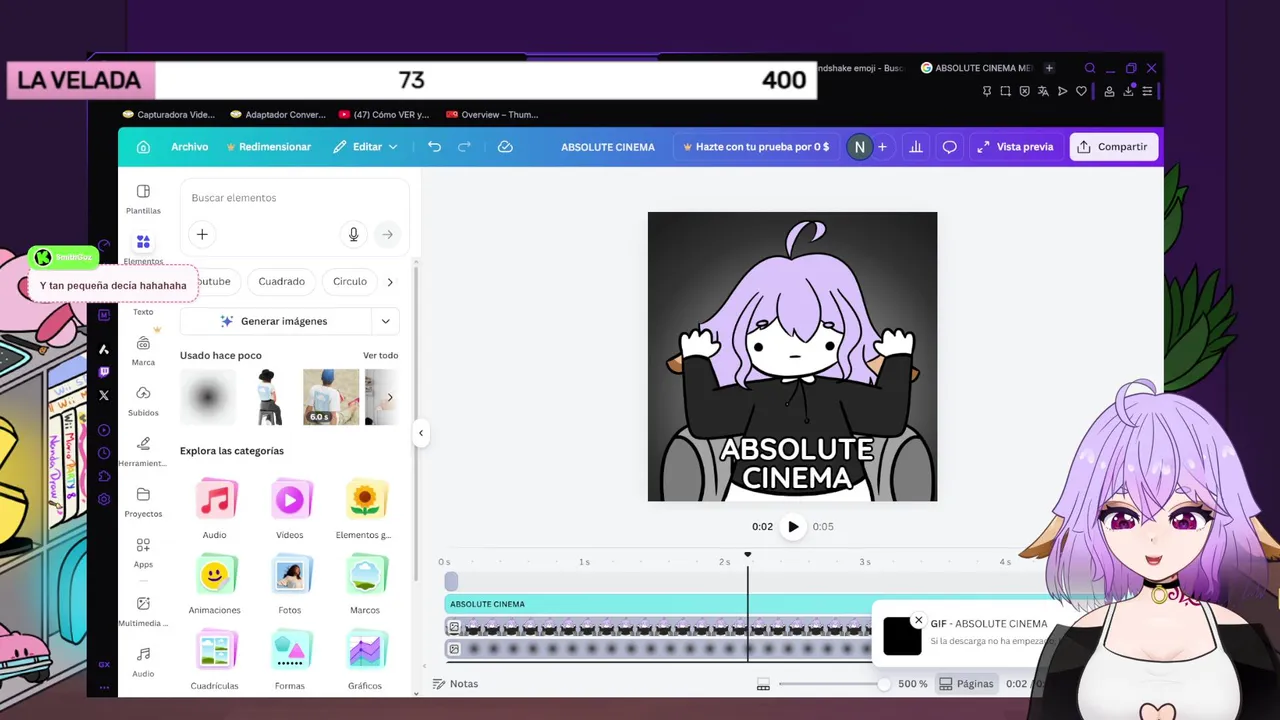1280x720 pixels.
Task: Open Adaptador Conver... bookmark
Action: click(x=278, y=115)
